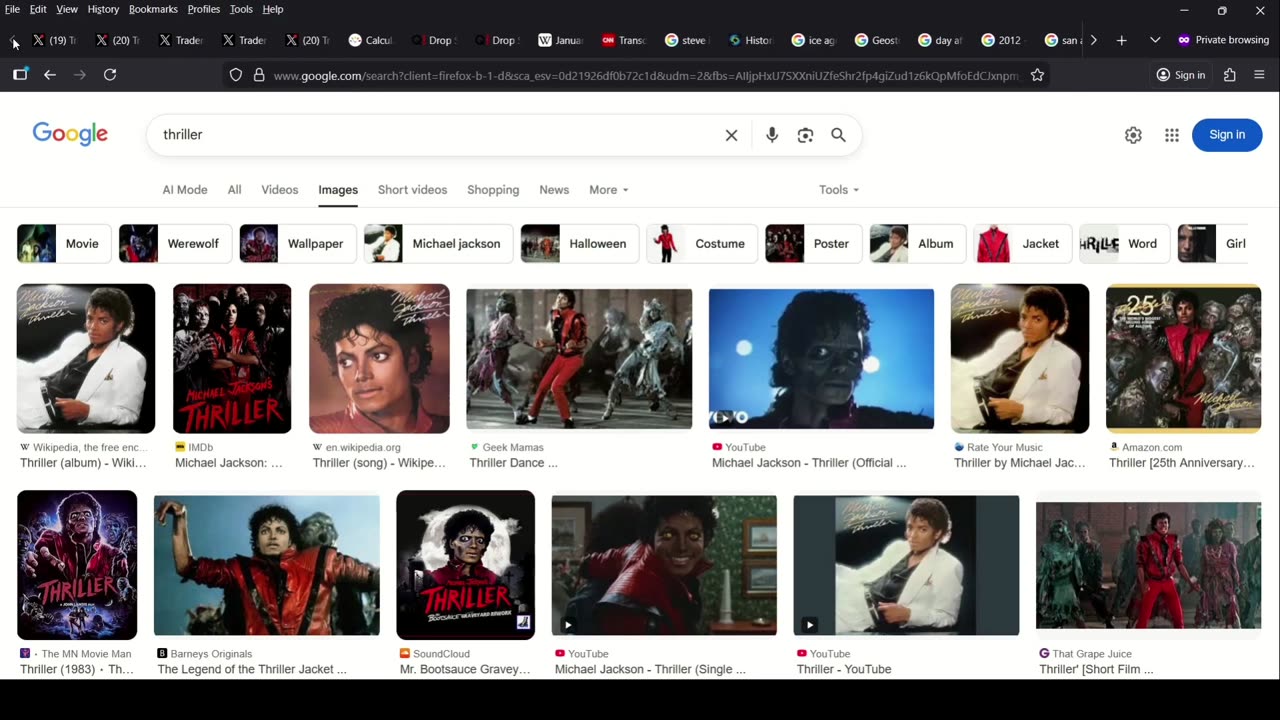Switch to the All results tab
This screenshot has width=1280, height=720.
(234, 190)
